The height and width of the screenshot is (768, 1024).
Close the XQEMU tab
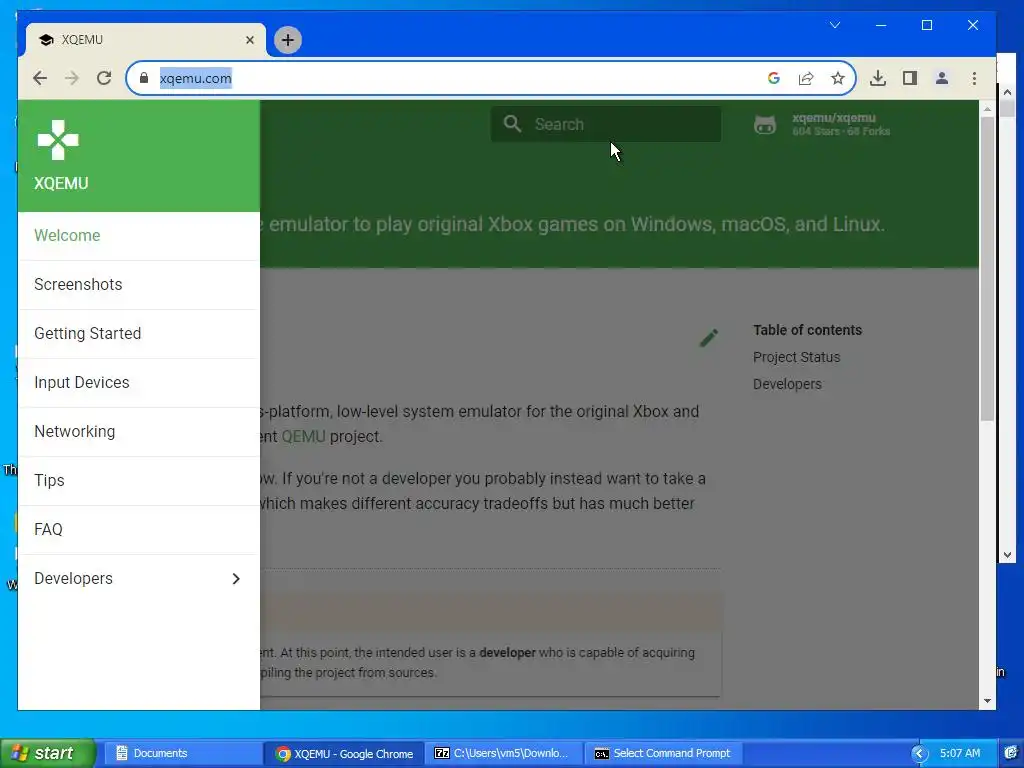(249, 40)
